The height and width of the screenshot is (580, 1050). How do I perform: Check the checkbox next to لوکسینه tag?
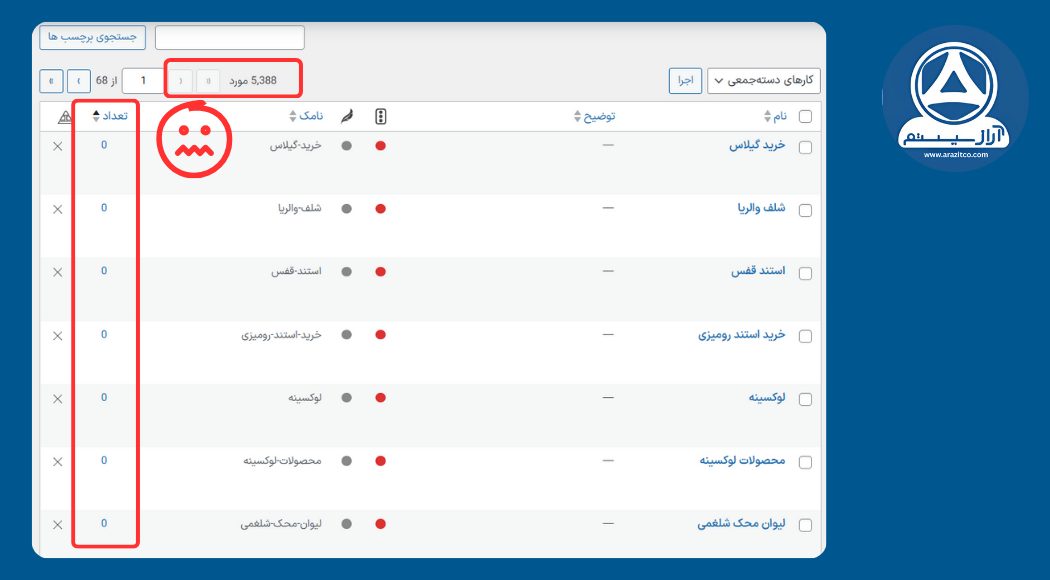(806, 398)
